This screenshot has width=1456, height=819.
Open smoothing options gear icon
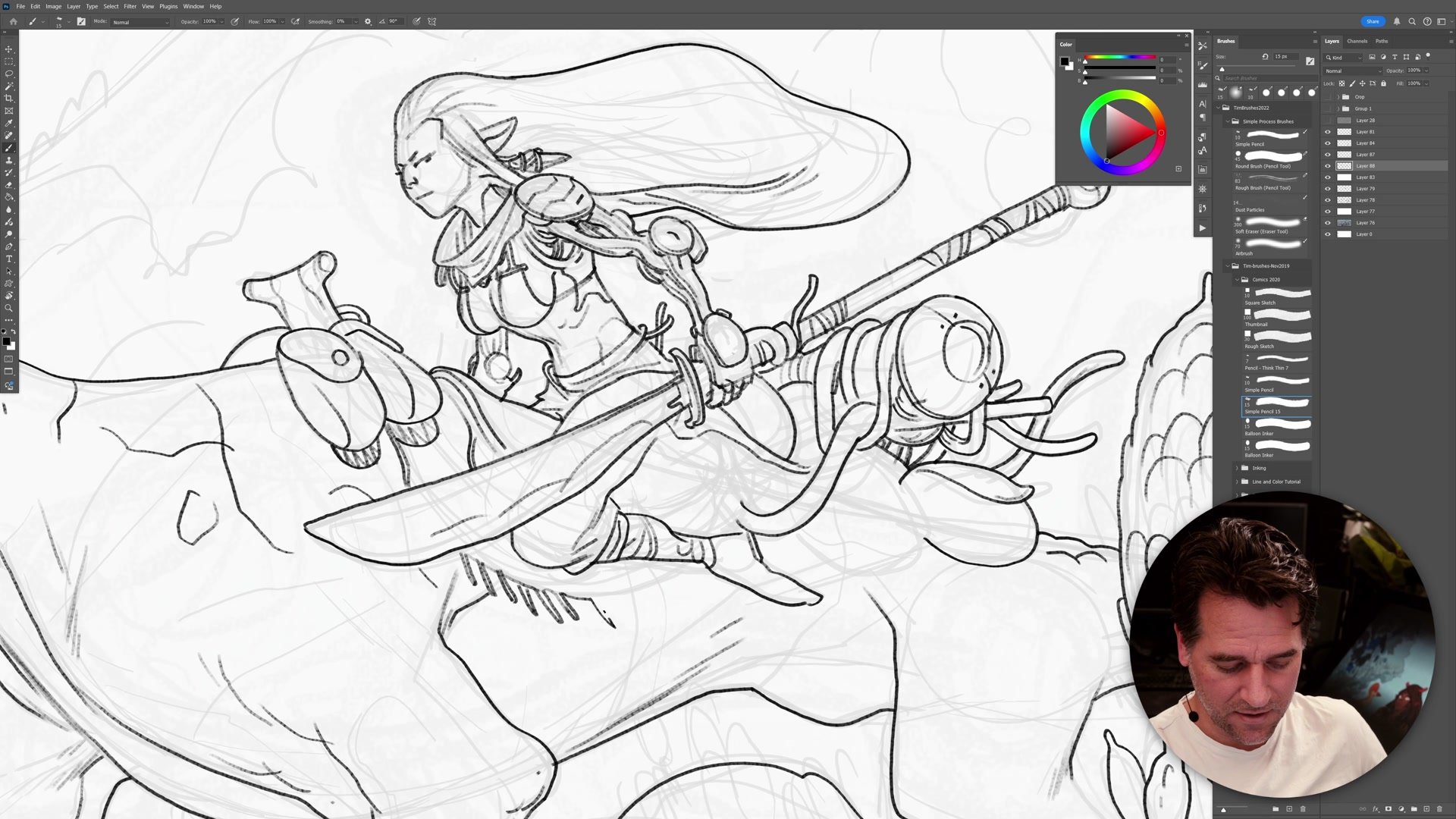368,21
